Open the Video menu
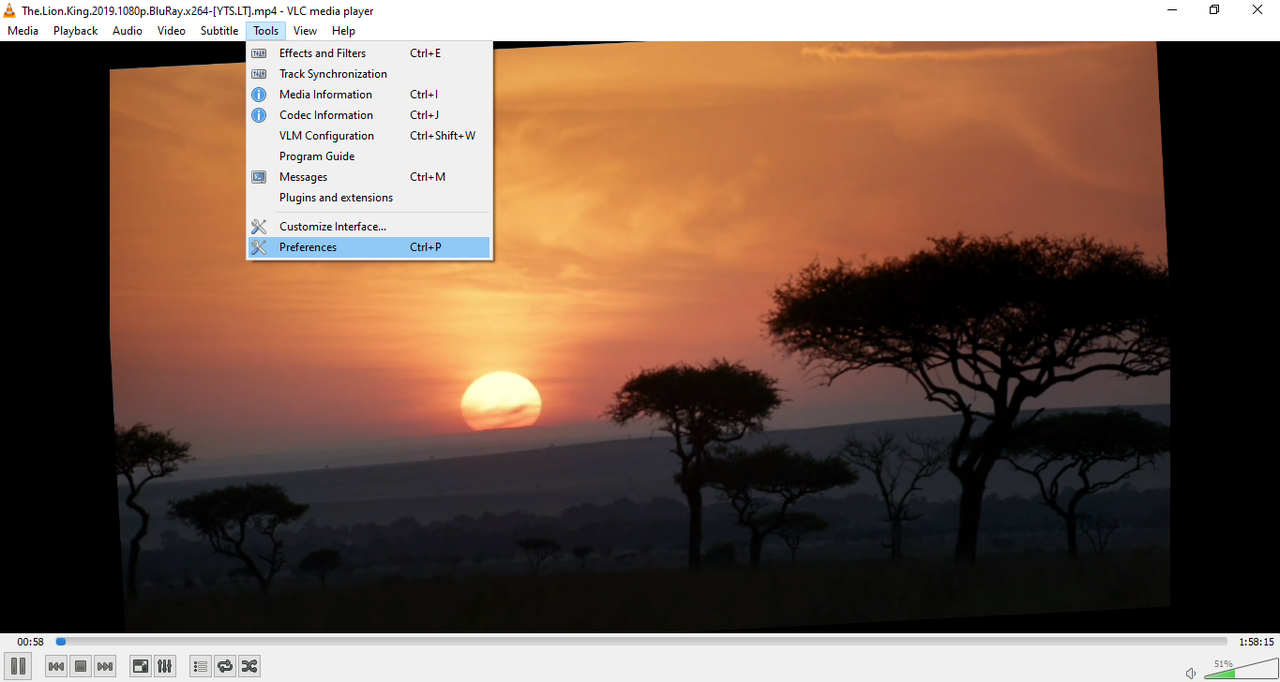Screen dimensions: 1280x682 tap(171, 31)
